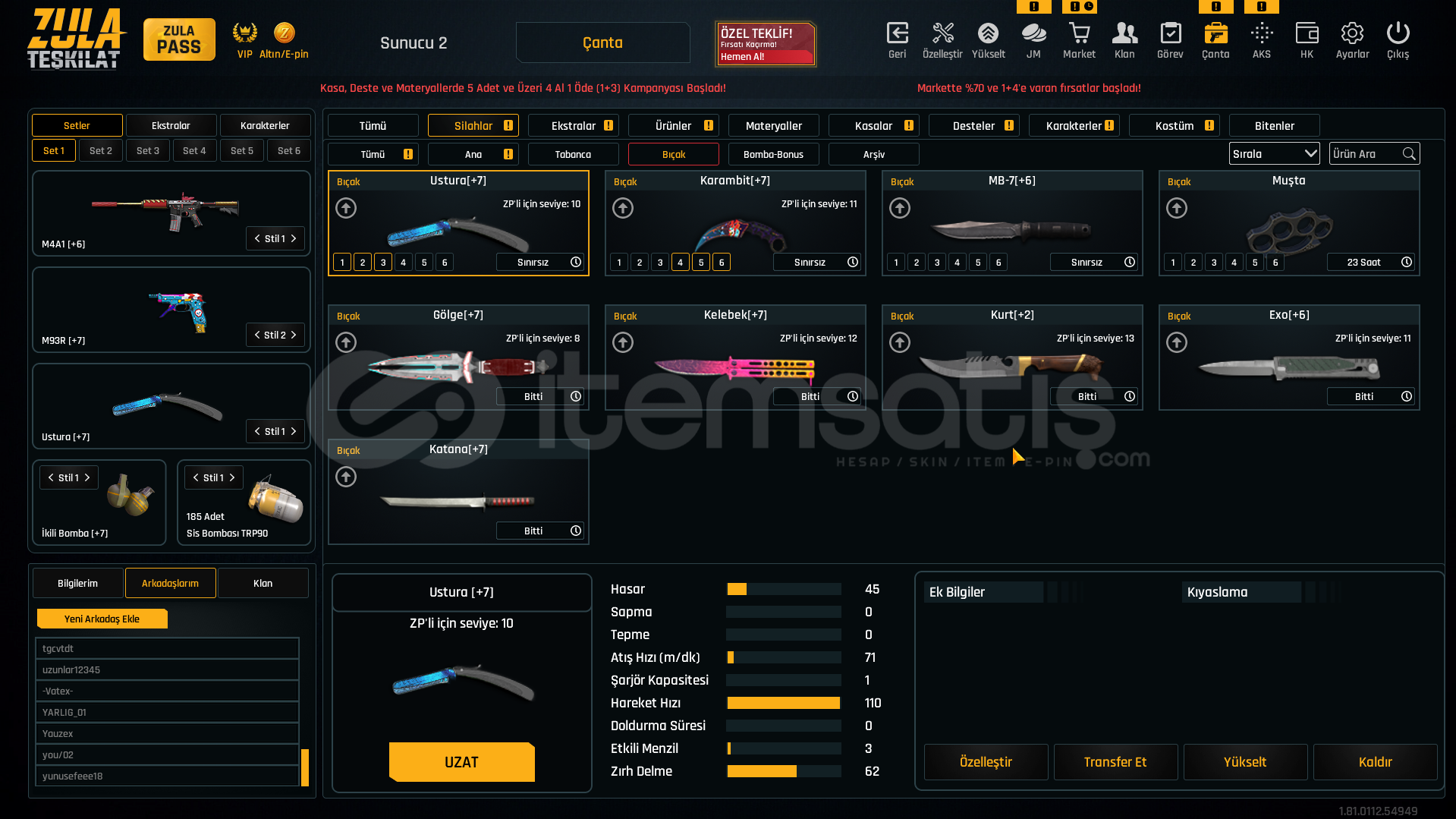Toggle set slot 4 on Ustura[+7] card
1456x819 pixels.
click(x=404, y=262)
